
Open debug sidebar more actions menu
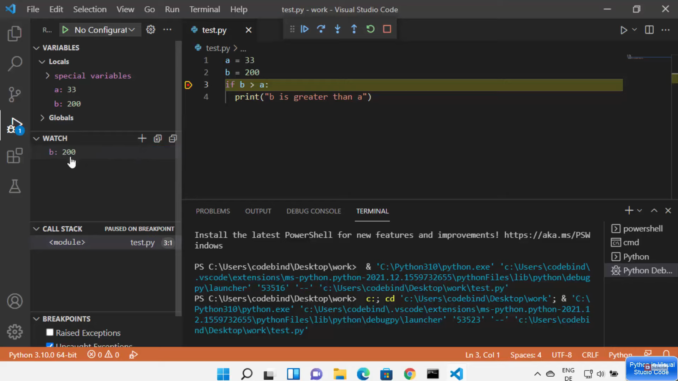(167, 29)
